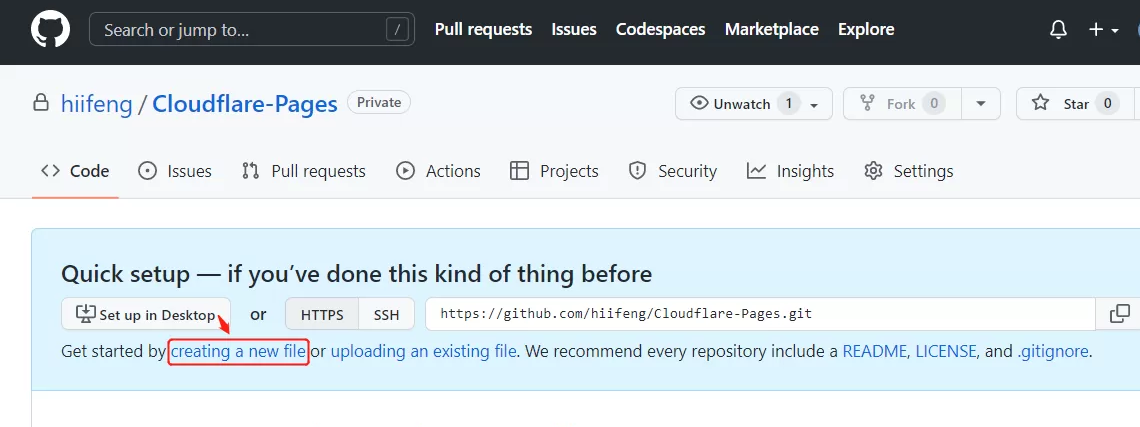The width and height of the screenshot is (1140, 427).
Task: Click the uploading an existing file link
Action: (423, 351)
